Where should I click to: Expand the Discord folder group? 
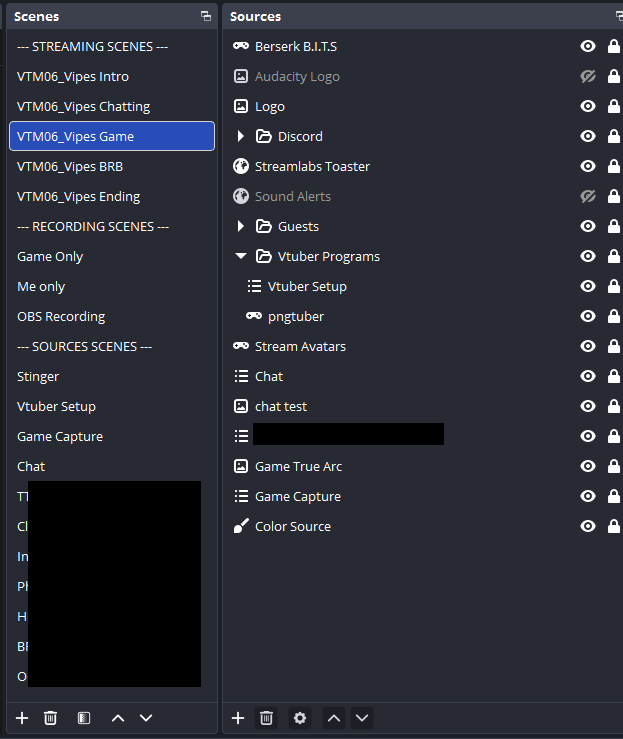pos(241,137)
